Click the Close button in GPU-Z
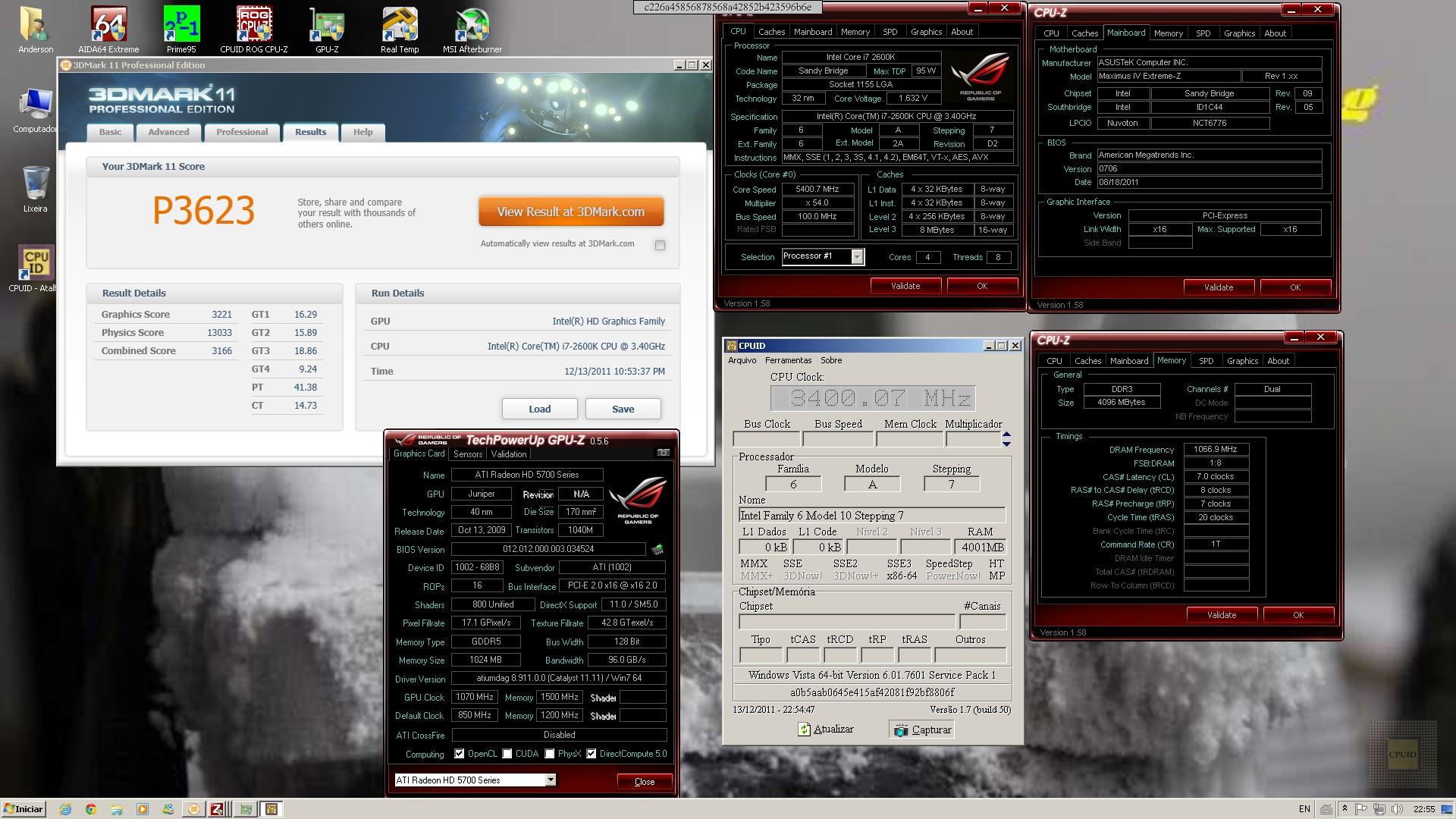 [645, 782]
